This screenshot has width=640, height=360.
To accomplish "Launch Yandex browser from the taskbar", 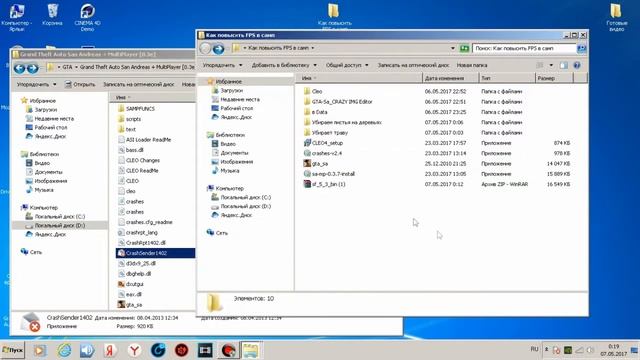I will click(134, 350).
